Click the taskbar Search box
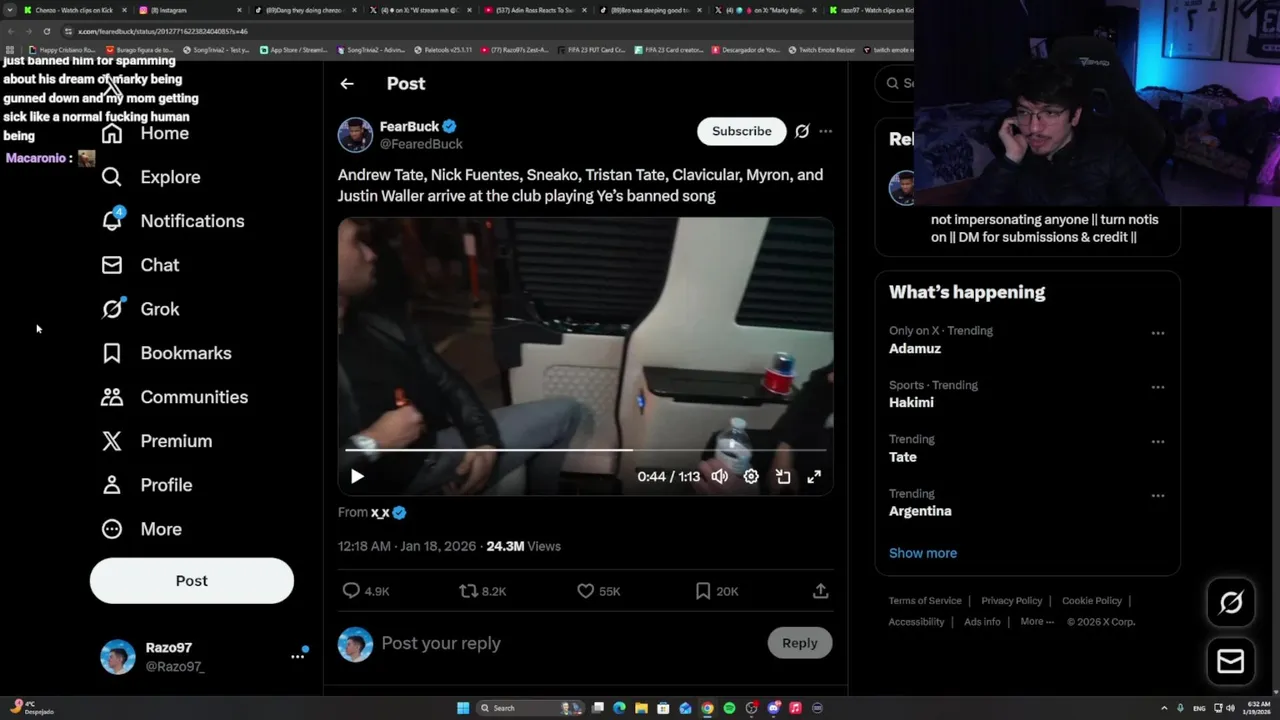1280x720 pixels. coord(530,708)
